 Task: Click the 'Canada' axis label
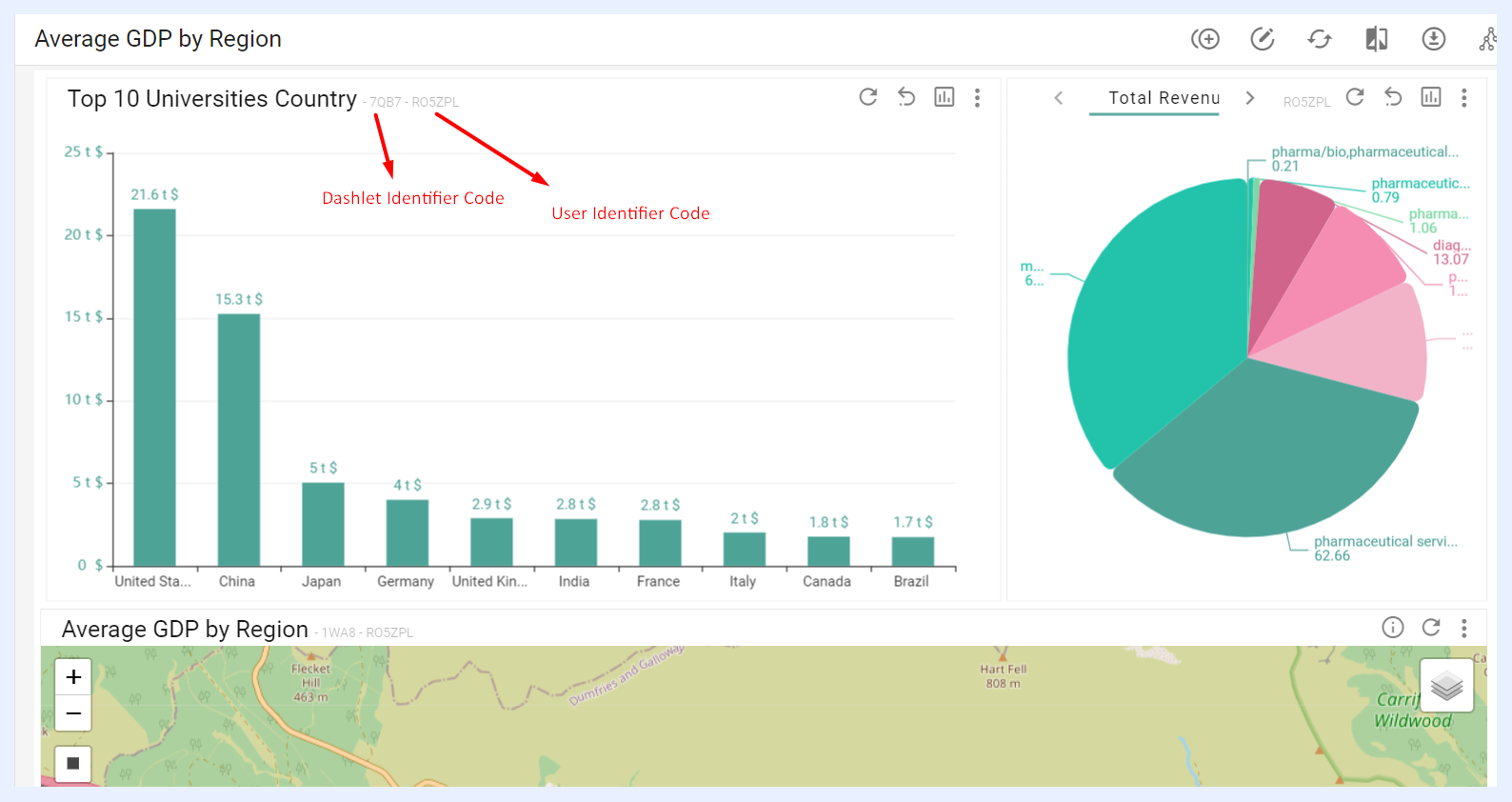(x=826, y=581)
